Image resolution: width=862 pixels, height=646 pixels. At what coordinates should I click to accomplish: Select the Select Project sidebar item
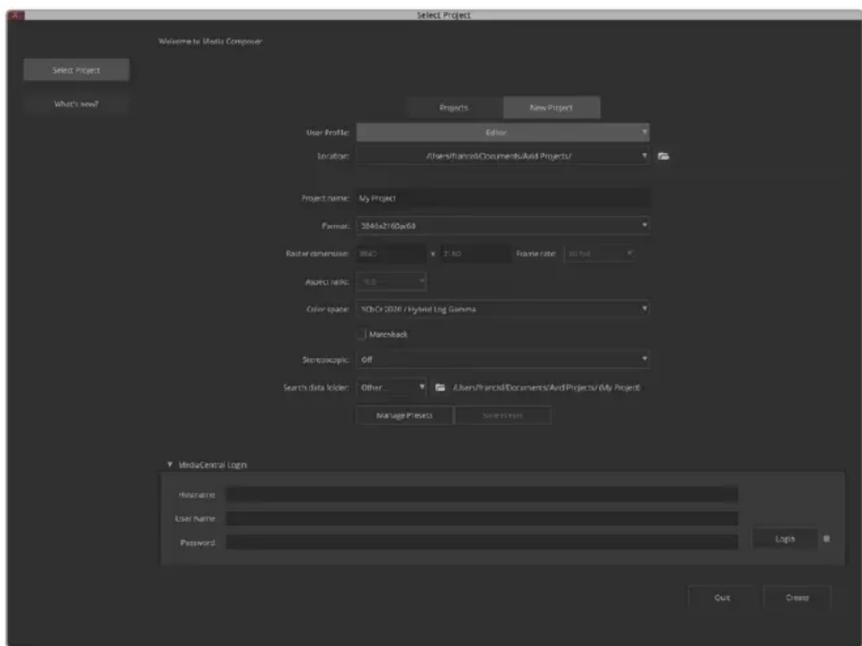pyautogui.click(x=76, y=70)
